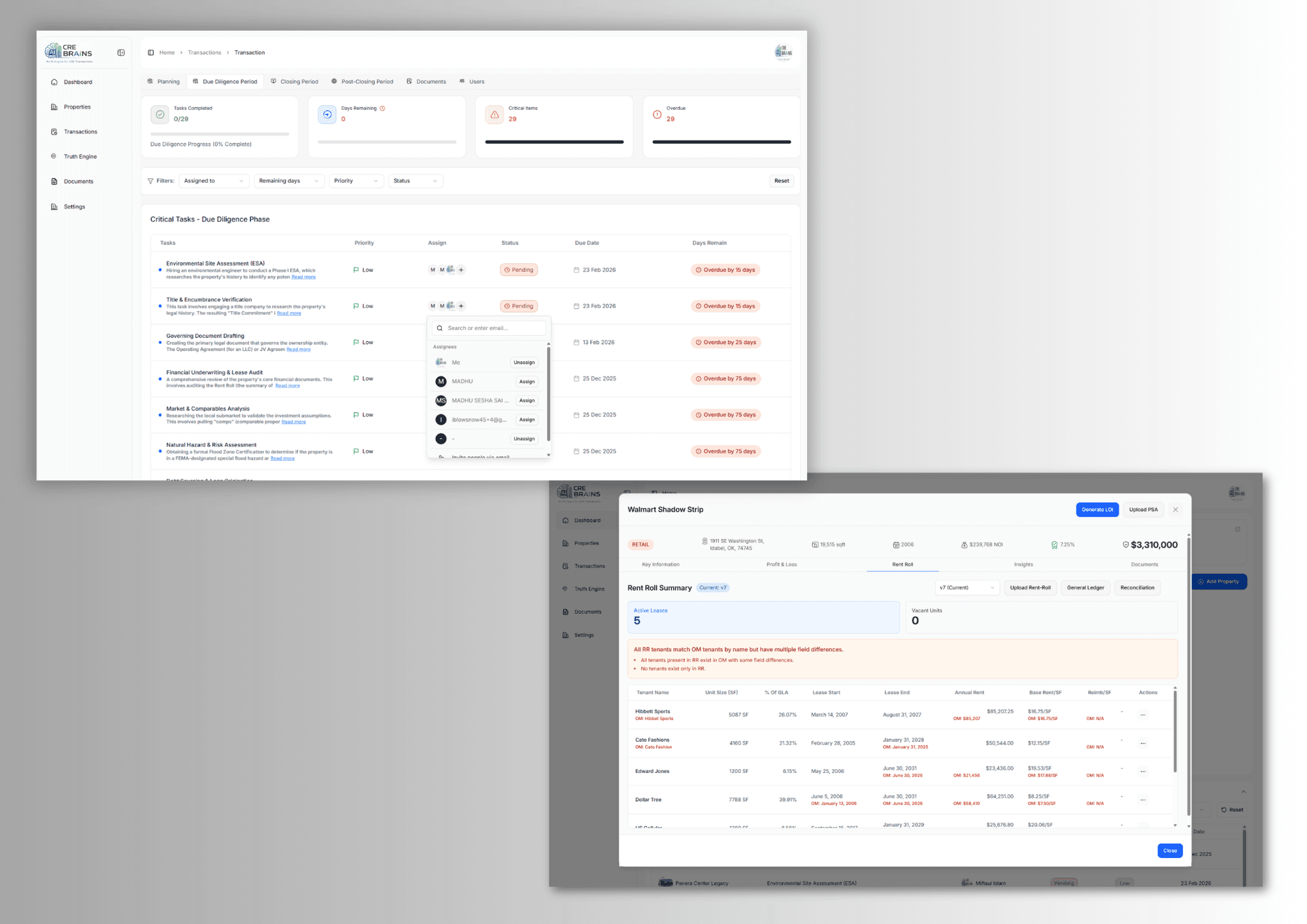Image resolution: width=1307 pixels, height=924 pixels.
Task: Collapse the sidebar using the panel toggle icon
Action: 121,52
